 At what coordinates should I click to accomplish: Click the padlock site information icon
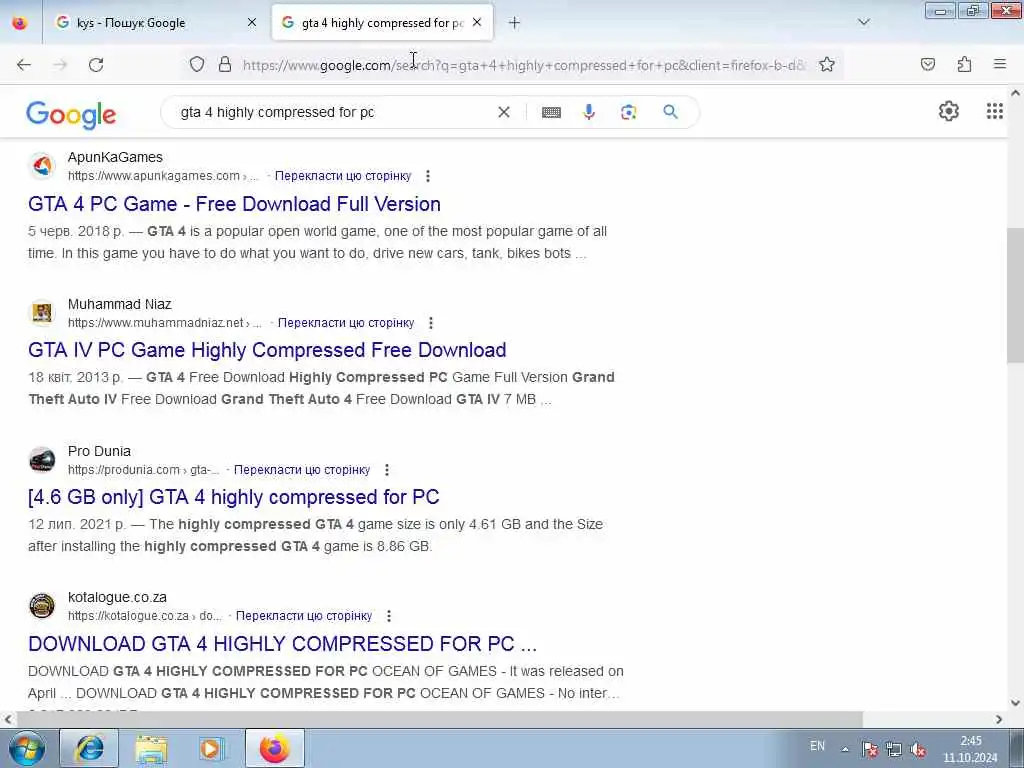(x=225, y=65)
